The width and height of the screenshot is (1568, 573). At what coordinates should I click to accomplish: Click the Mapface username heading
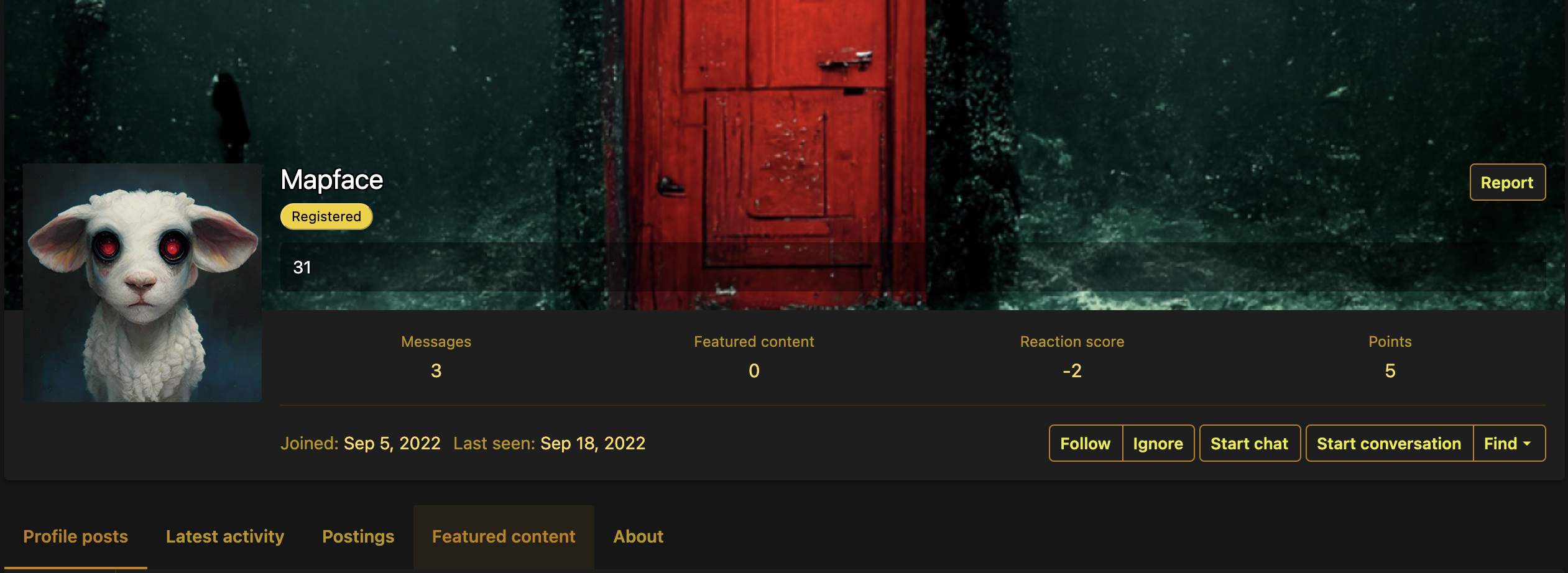[x=332, y=180]
